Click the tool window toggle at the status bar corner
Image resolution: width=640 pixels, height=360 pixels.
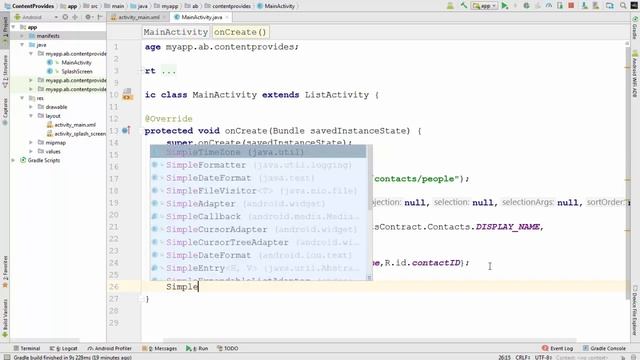click(7, 357)
